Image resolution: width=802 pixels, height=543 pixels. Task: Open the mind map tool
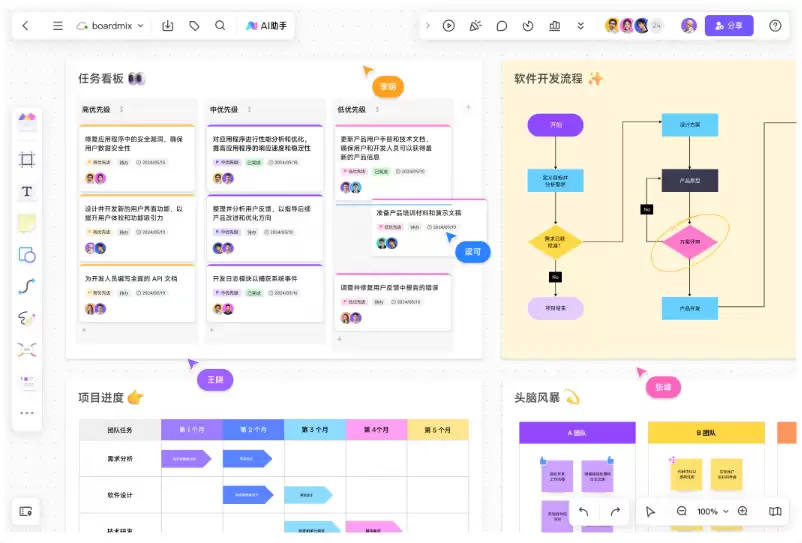tap(27, 350)
